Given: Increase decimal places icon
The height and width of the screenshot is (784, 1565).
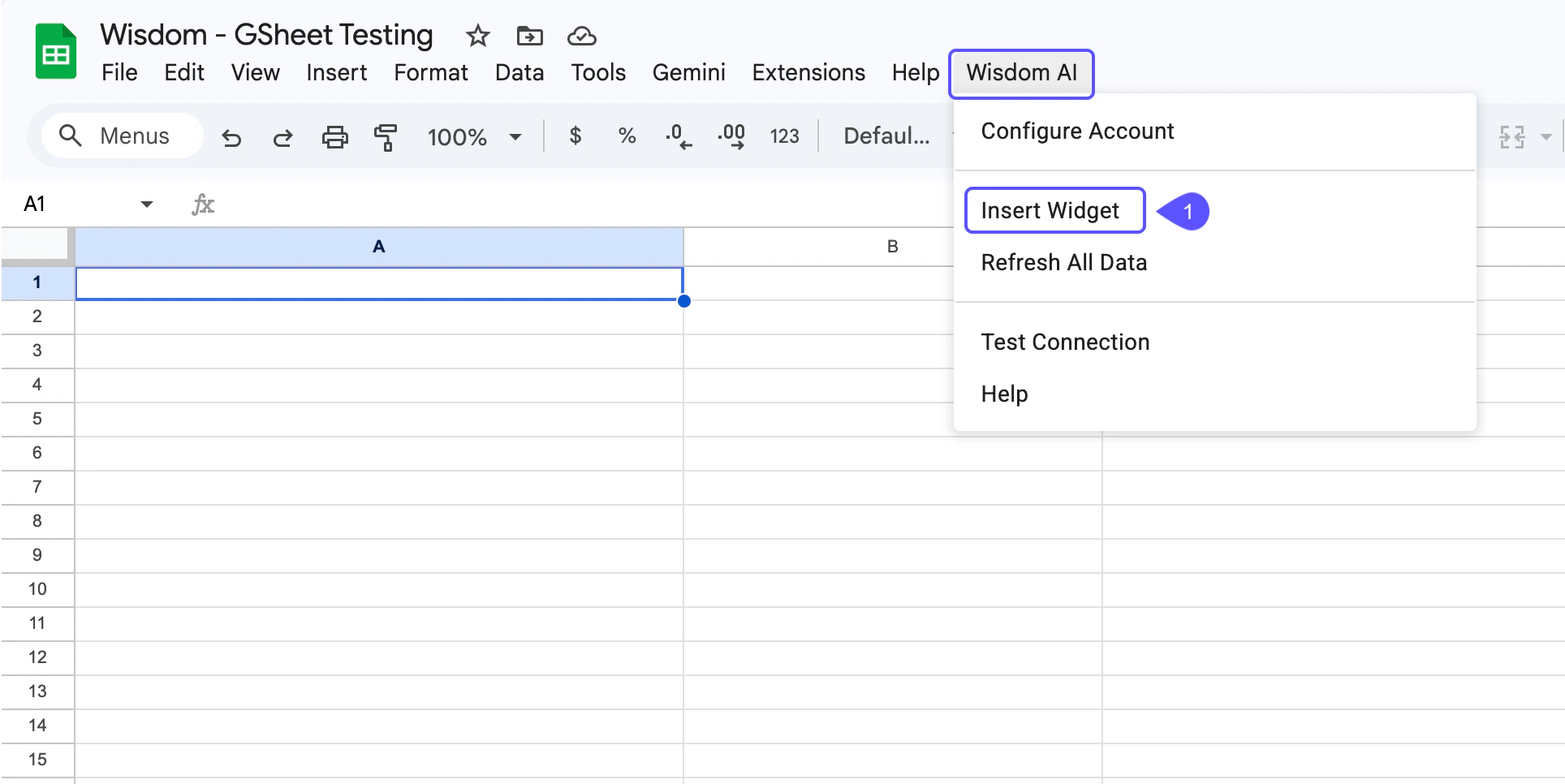Looking at the screenshot, I should click(x=731, y=136).
